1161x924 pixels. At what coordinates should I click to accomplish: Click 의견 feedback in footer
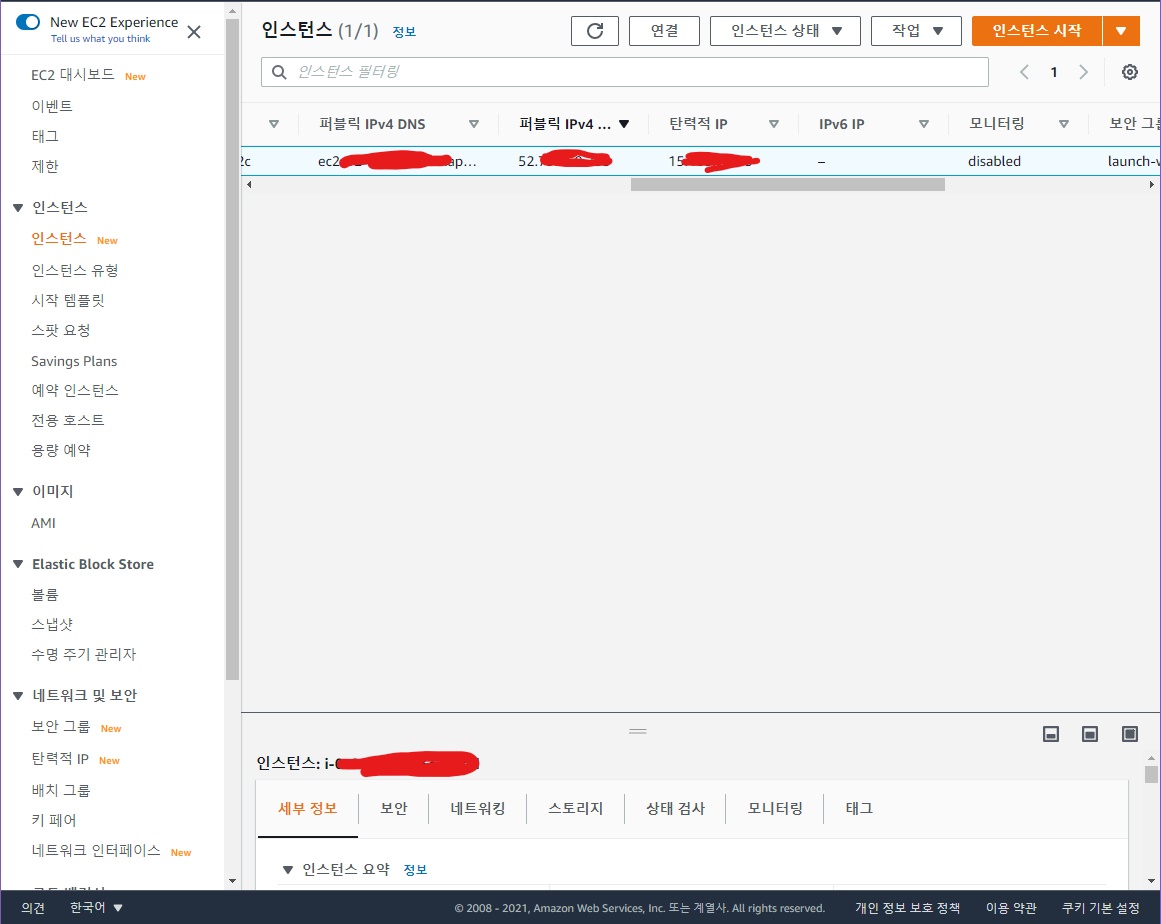33,908
